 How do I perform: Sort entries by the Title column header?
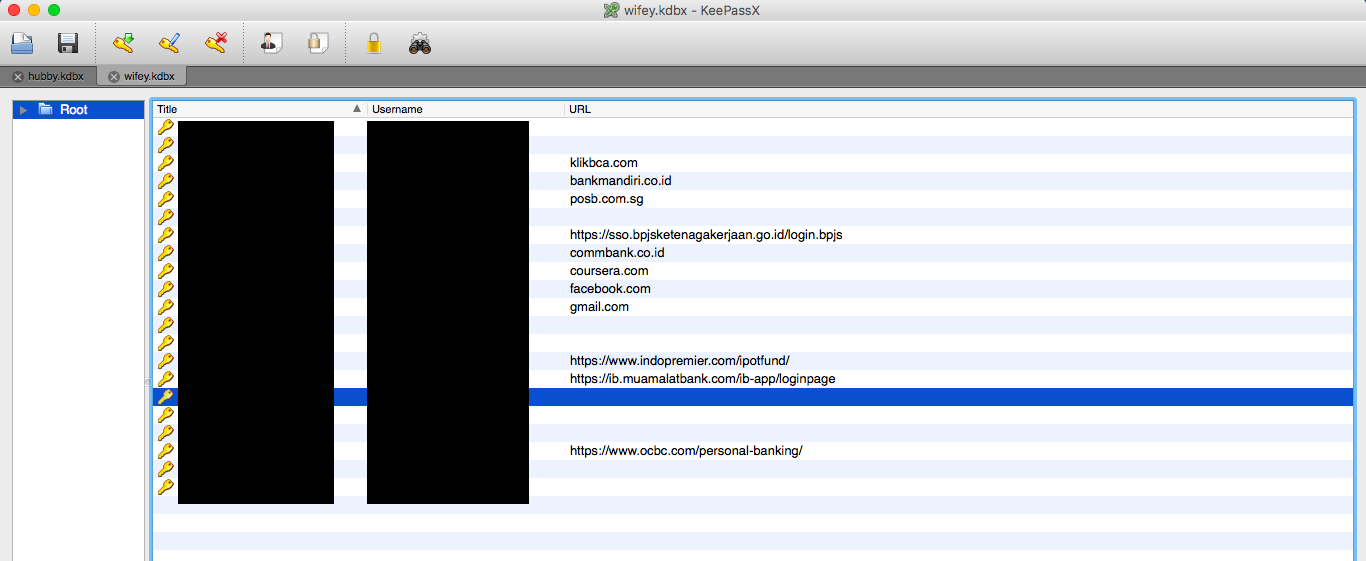259,109
